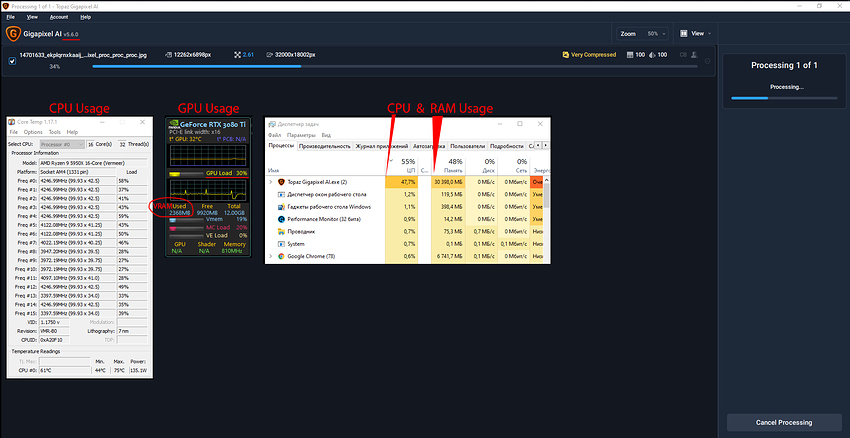Click the Freq #15 load value 39%

pos(132,313)
